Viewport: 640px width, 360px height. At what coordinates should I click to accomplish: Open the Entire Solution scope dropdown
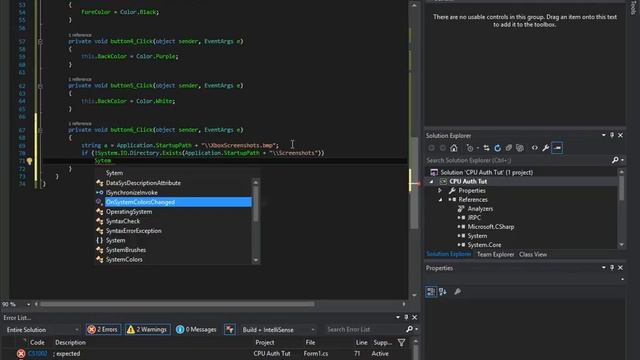coord(42,329)
